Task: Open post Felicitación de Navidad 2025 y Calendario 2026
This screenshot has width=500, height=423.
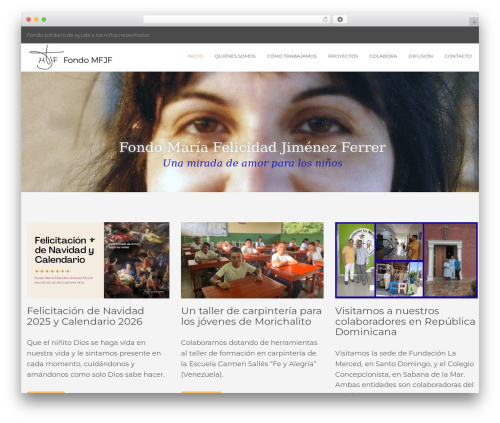Action: pos(85,316)
